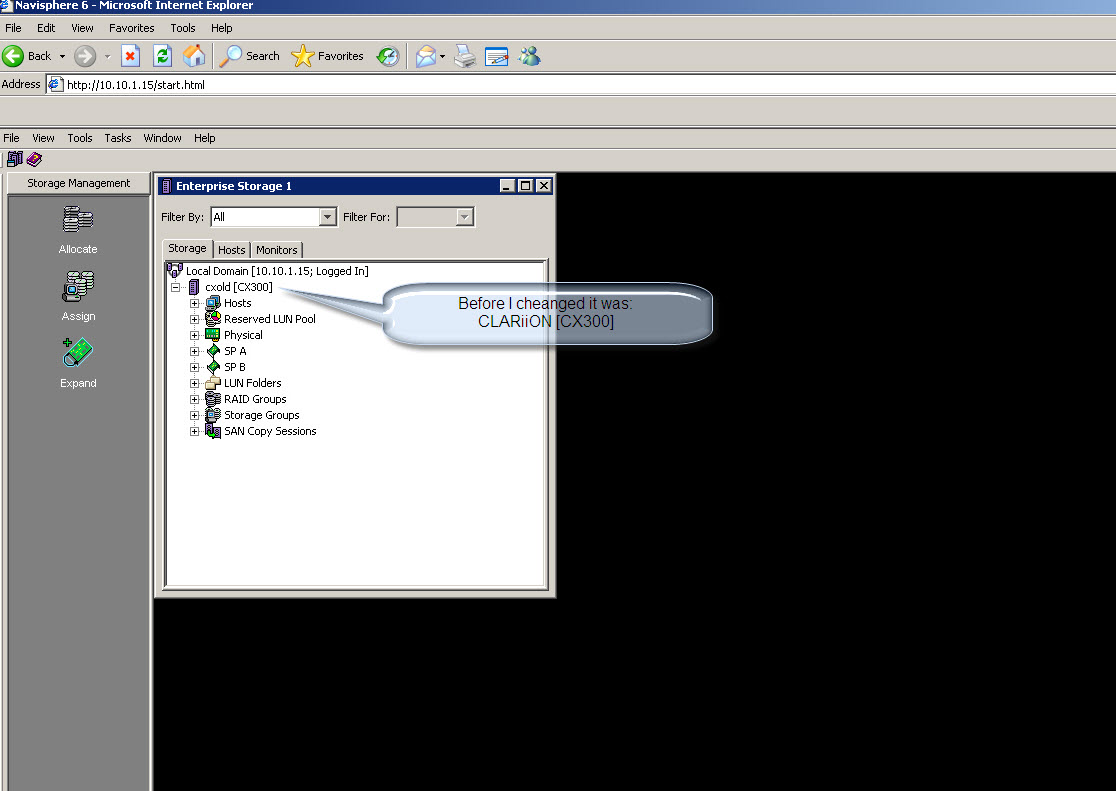Viewport: 1116px width, 791px height.
Task: Click the Expand storage icon
Action: pyautogui.click(x=78, y=352)
